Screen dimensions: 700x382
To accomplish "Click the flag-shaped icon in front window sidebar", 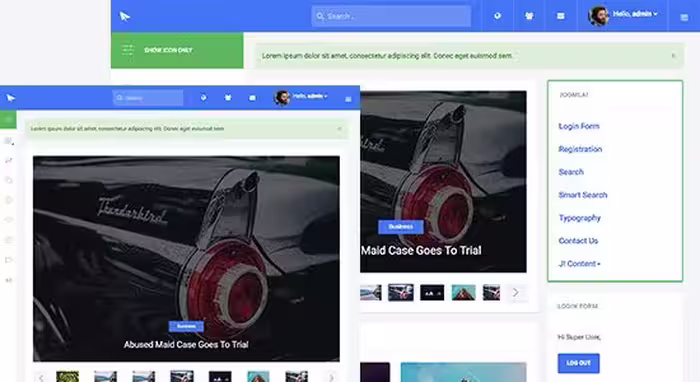I will tap(8, 260).
